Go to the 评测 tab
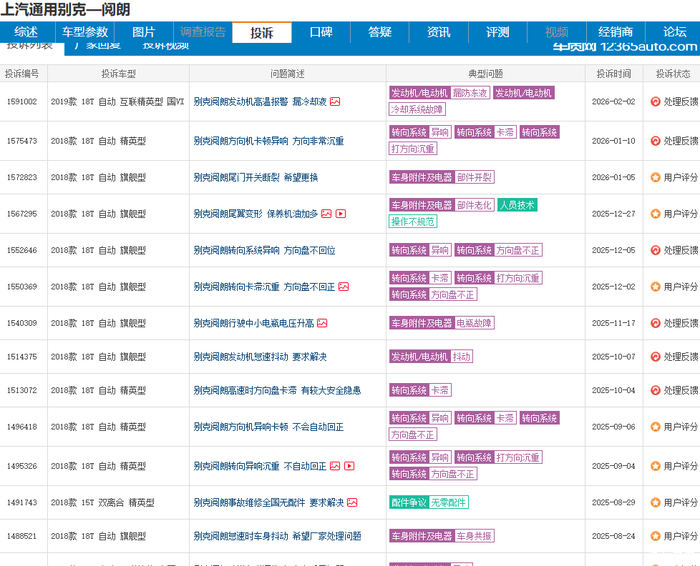Screen dimensions: 700x566 pyautogui.click(x=497, y=32)
